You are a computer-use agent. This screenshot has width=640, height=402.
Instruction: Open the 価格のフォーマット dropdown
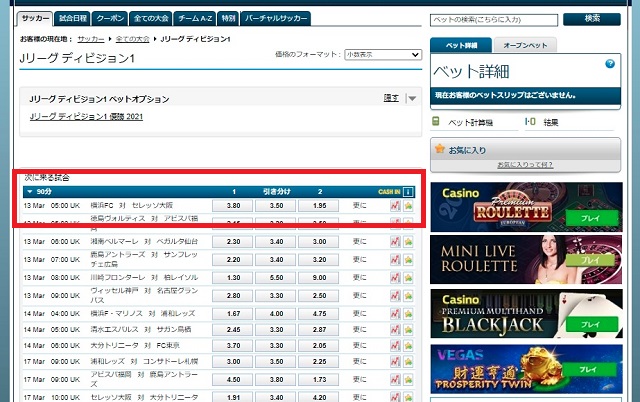(382, 55)
